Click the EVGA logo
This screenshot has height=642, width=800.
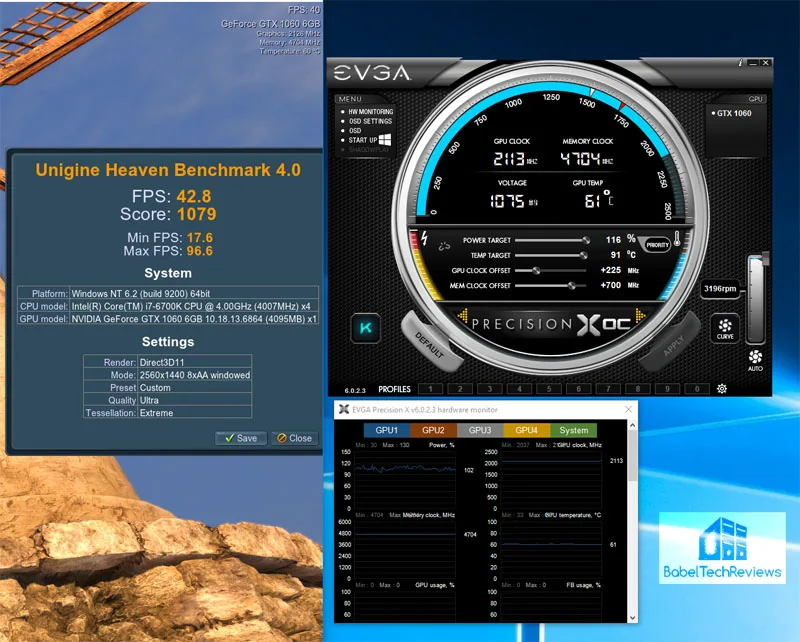click(371, 73)
